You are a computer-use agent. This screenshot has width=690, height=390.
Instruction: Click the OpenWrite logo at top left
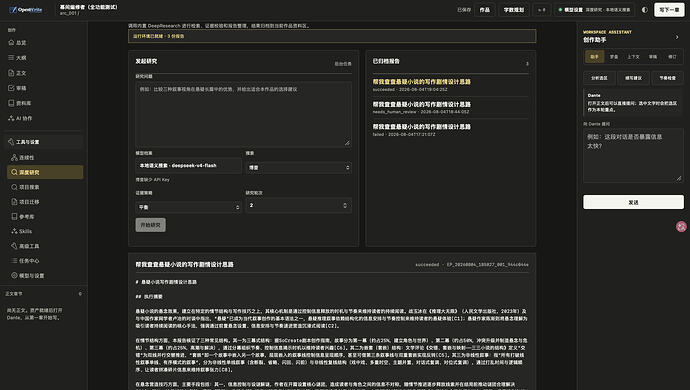tap(26, 10)
